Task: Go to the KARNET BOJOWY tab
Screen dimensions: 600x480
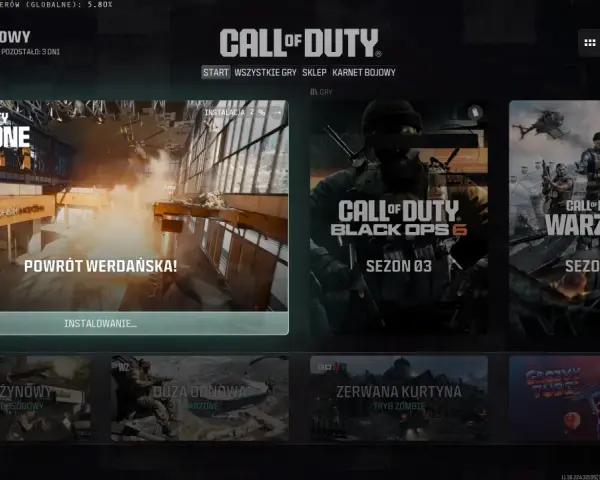Action: (364, 72)
